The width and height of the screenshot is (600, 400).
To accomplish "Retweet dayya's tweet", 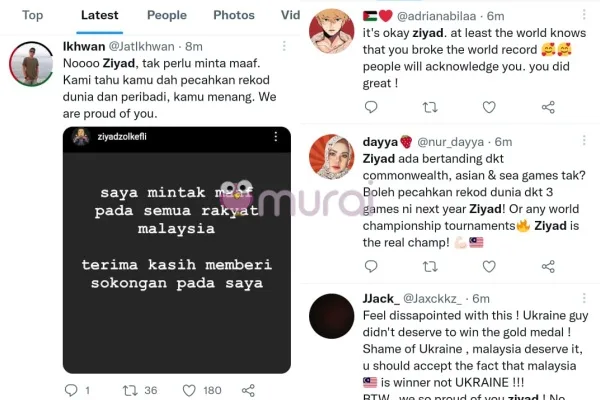I will (430, 266).
